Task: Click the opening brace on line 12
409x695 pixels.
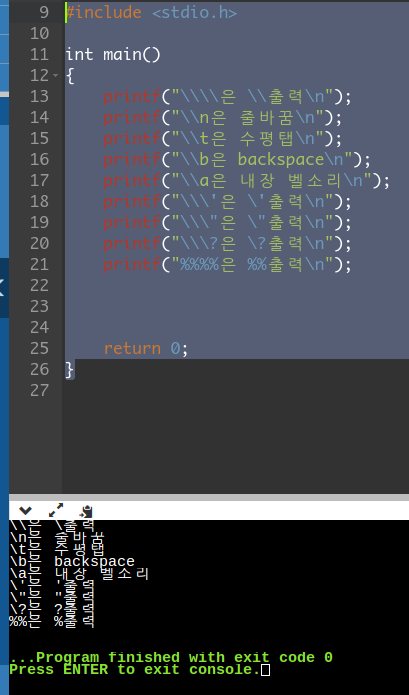Action: click(70, 76)
